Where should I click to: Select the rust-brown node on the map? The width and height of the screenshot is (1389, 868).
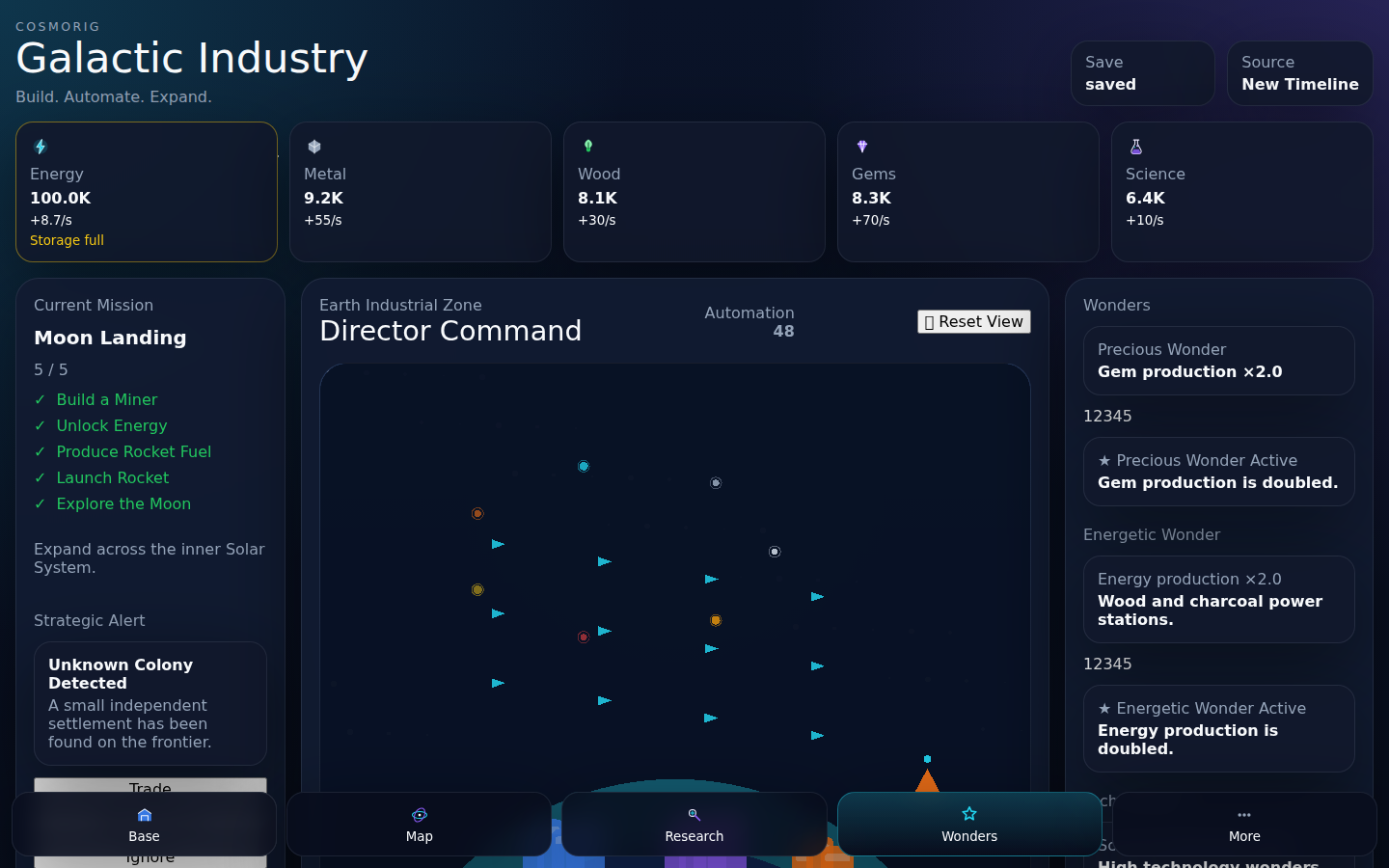(x=477, y=514)
